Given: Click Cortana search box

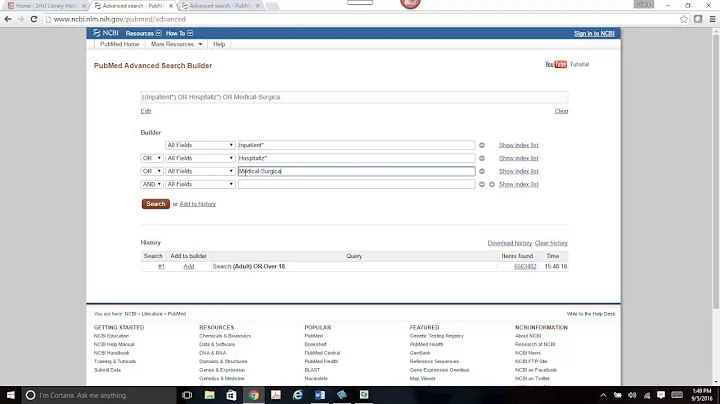Looking at the screenshot, I should click(x=99, y=395).
